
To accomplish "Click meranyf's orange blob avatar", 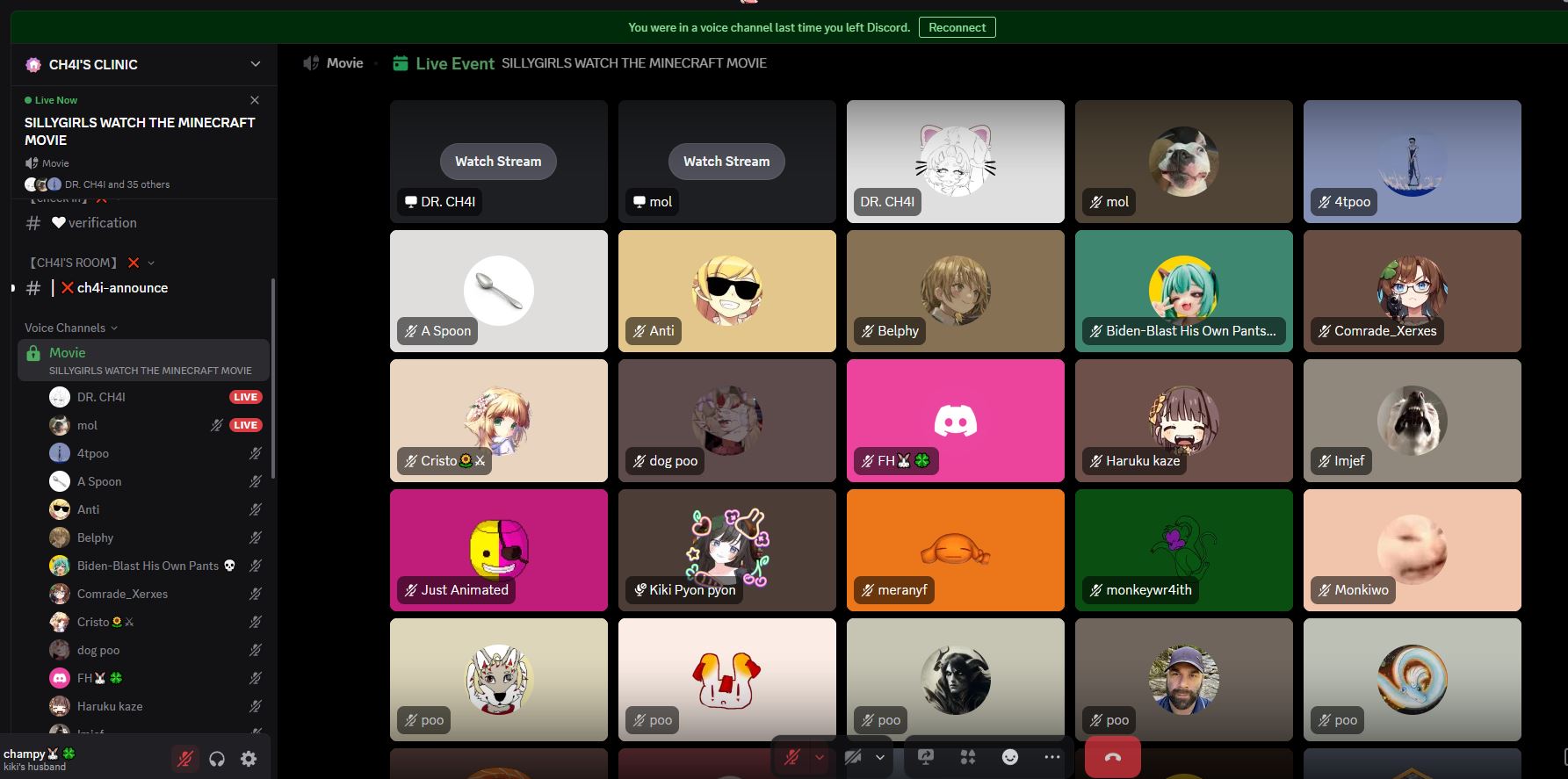I will (x=956, y=551).
